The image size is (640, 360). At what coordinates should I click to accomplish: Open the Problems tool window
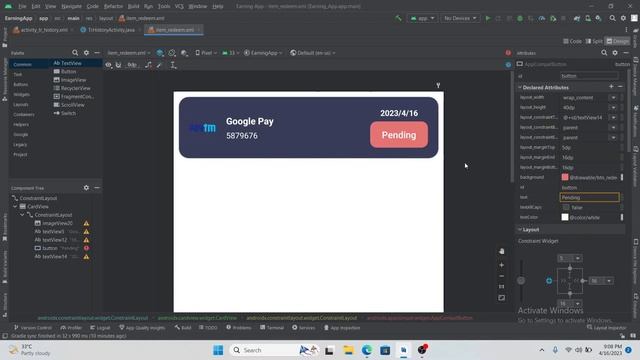tap(239, 328)
